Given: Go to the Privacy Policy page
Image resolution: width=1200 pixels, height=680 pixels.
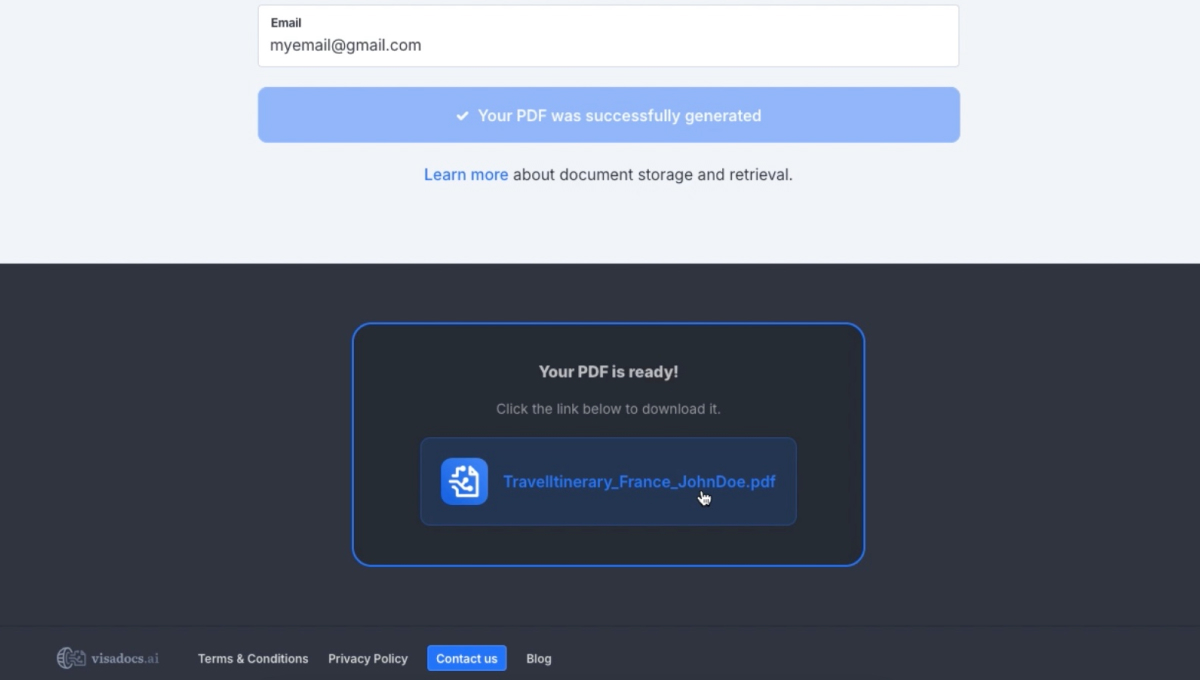Looking at the screenshot, I should [368, 658].
